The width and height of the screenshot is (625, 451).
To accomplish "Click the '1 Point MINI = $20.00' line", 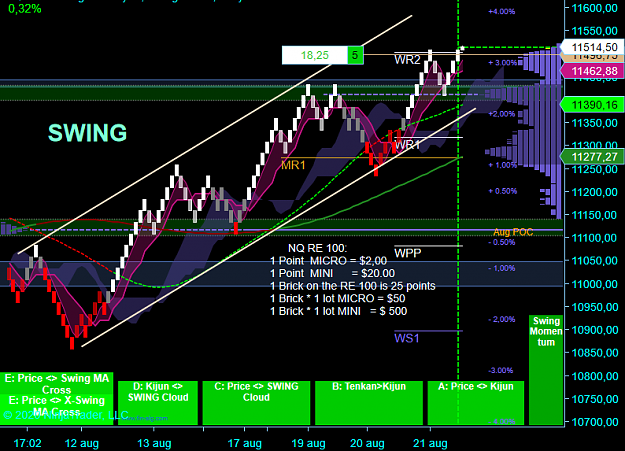I will [332, 274].
